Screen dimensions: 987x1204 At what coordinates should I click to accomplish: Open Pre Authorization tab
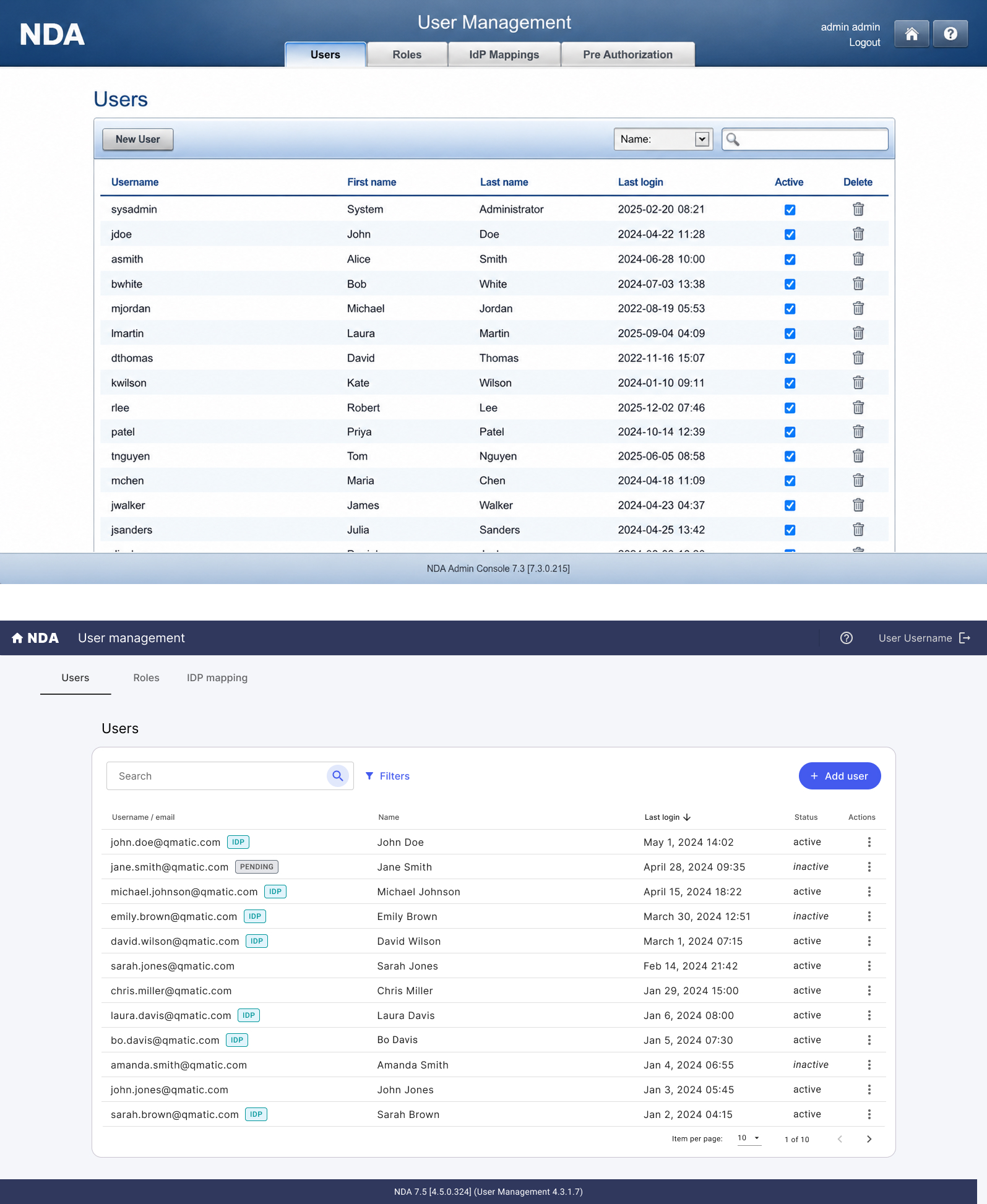click(628, 54)
